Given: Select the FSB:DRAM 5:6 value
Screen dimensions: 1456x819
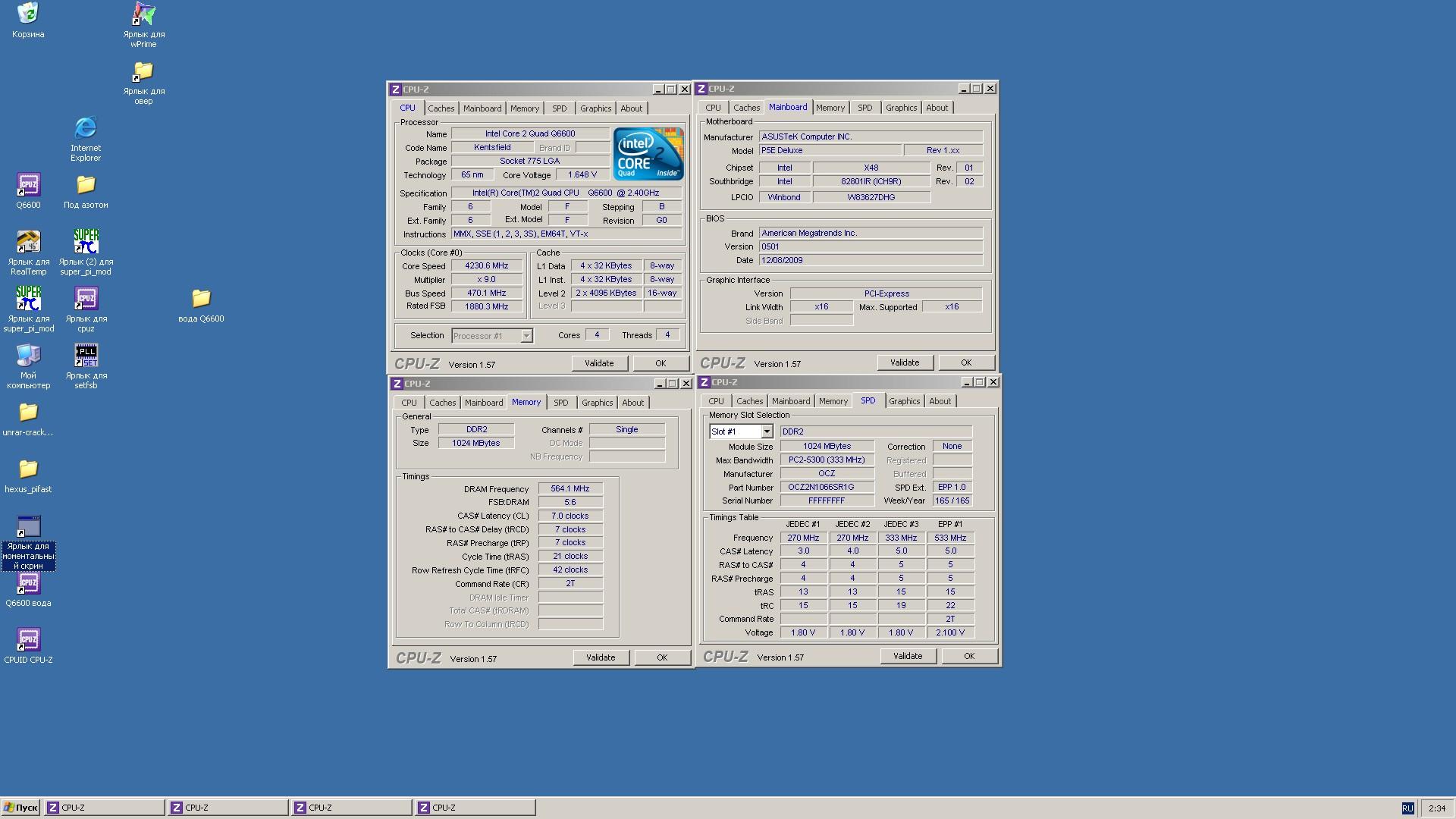Looking at the screenshot, I should click(570, 503).
